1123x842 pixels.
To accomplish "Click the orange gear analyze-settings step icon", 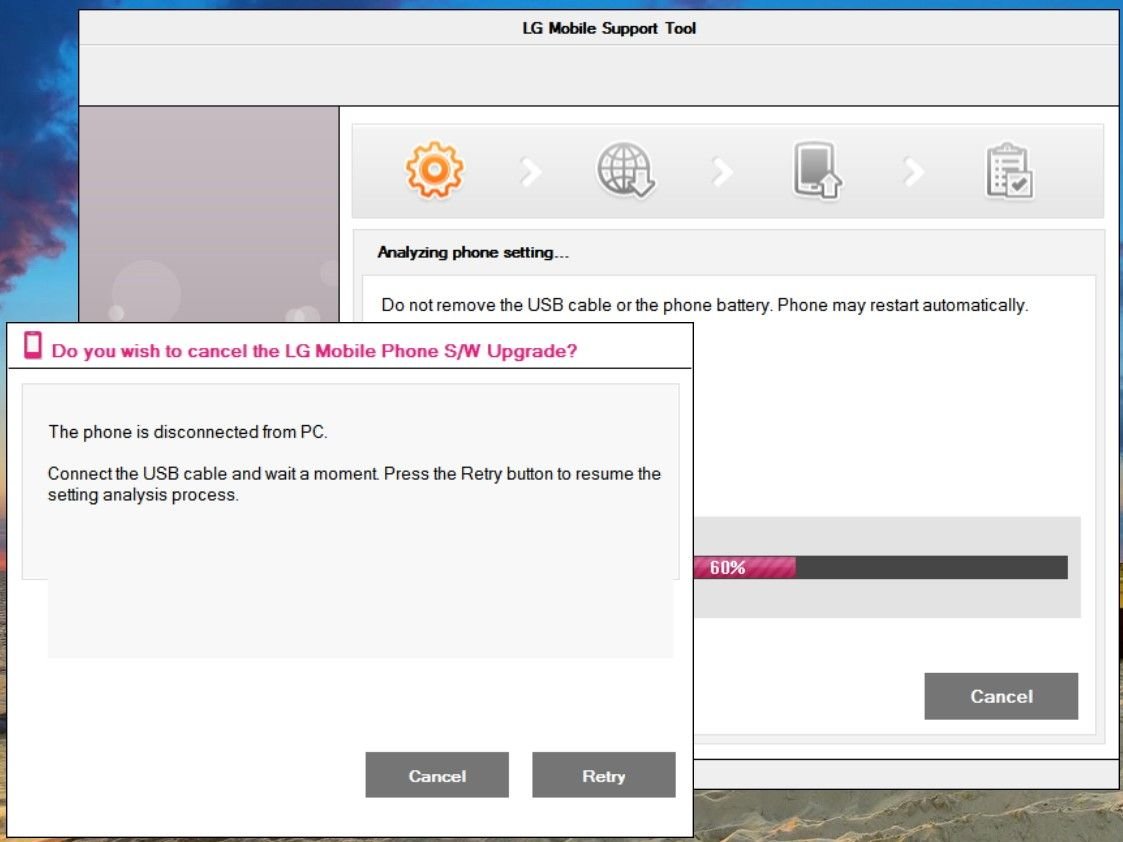I will pyautogui.click(x=434, y=170).
